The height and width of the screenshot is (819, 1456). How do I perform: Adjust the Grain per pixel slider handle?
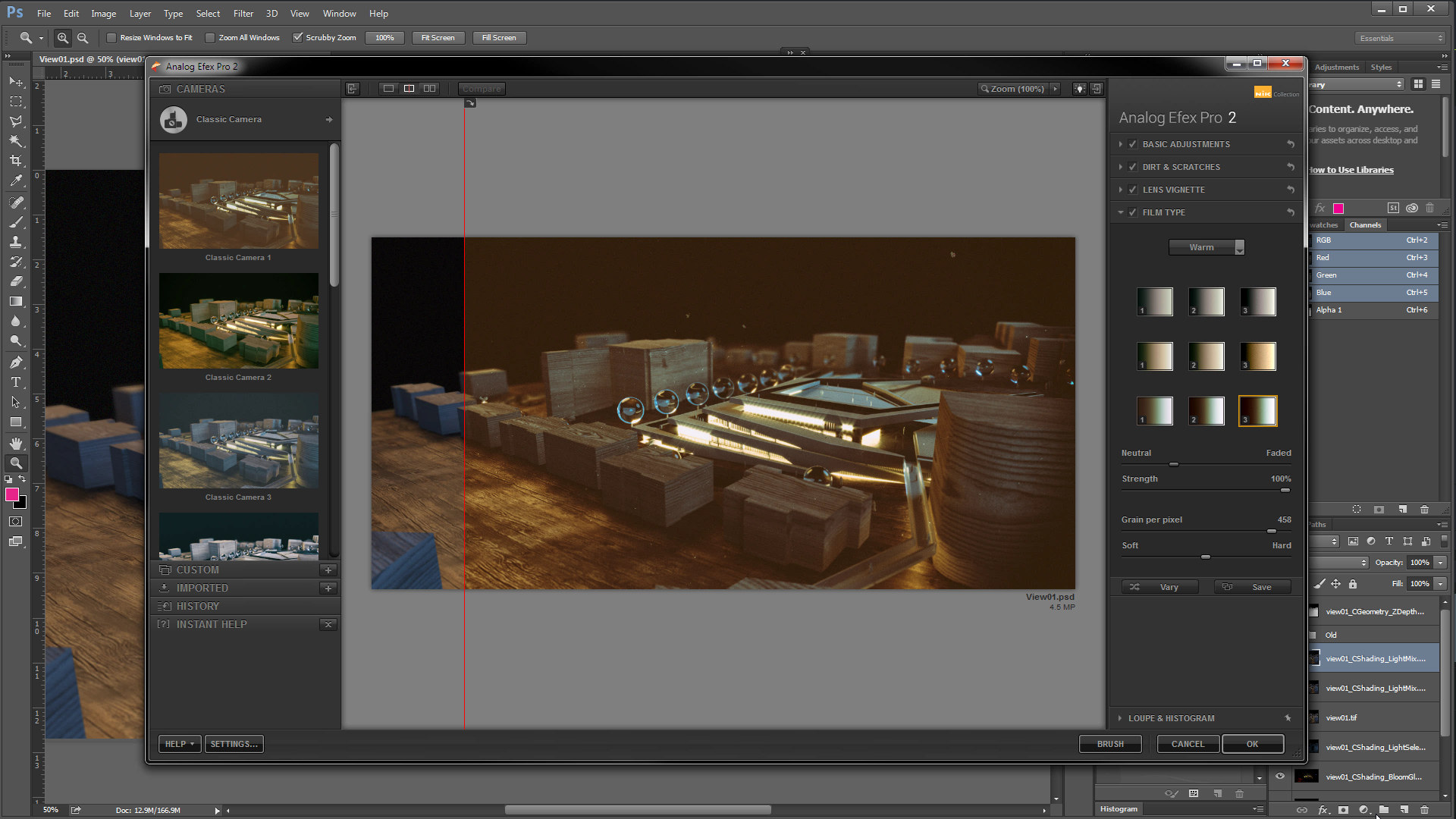[x=1272, y=531]
